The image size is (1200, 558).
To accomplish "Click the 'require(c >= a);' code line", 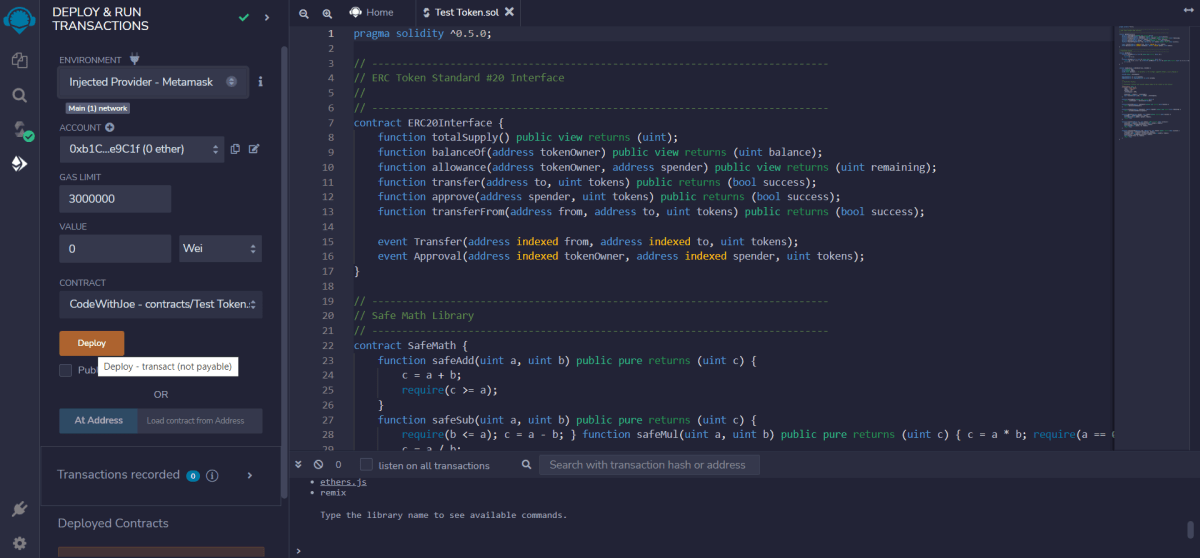I will pyautogui.click(x=450, y=390).
